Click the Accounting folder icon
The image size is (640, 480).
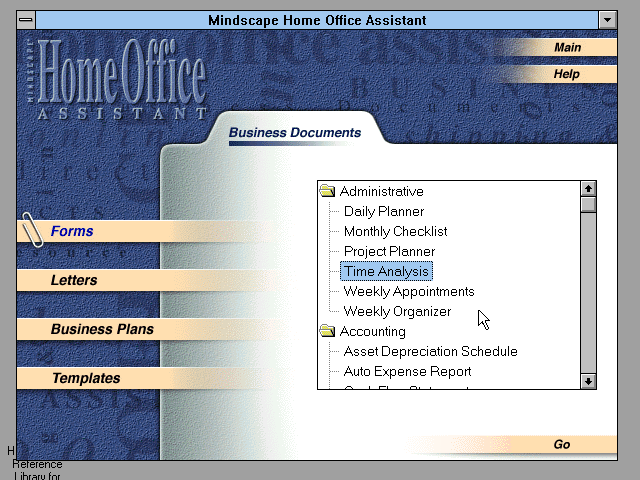(x=327, y=331)
